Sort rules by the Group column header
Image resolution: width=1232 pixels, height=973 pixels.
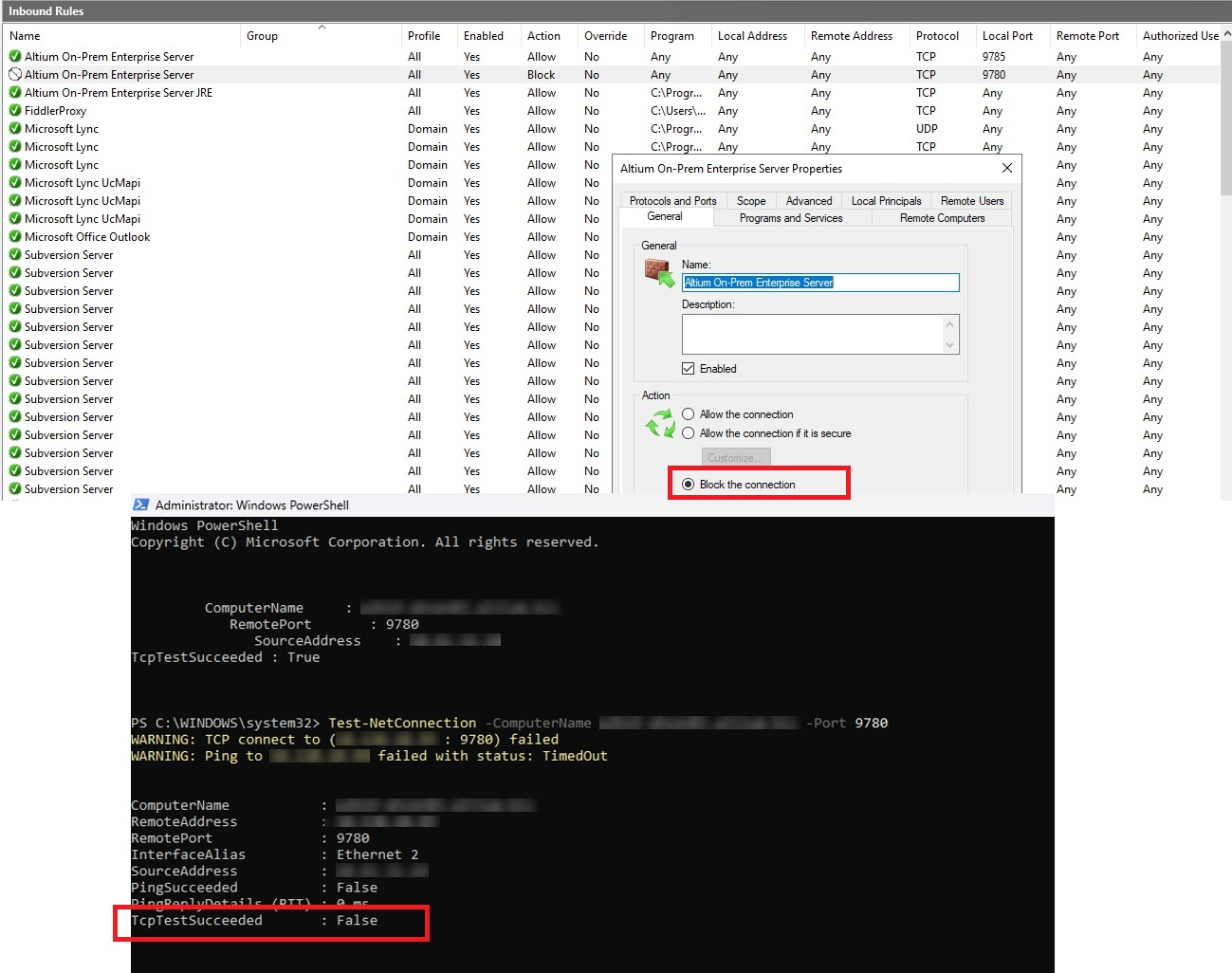tap(322, 36)
